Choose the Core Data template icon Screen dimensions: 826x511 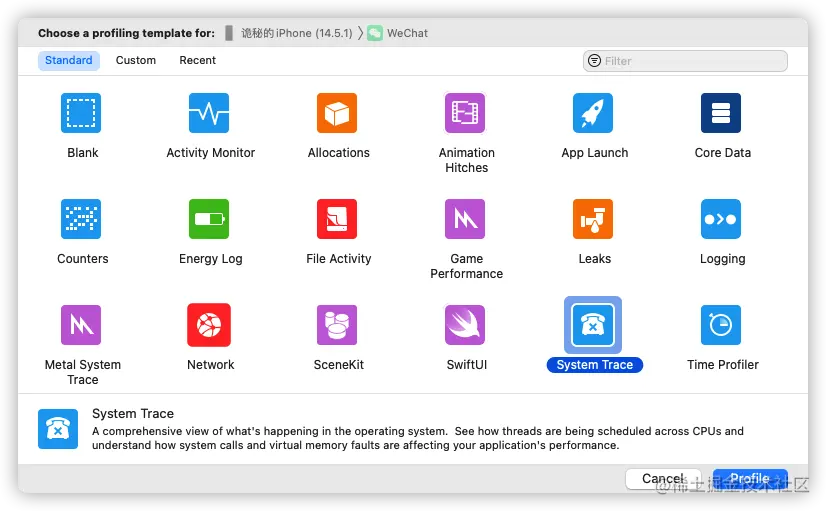point(721,113)
